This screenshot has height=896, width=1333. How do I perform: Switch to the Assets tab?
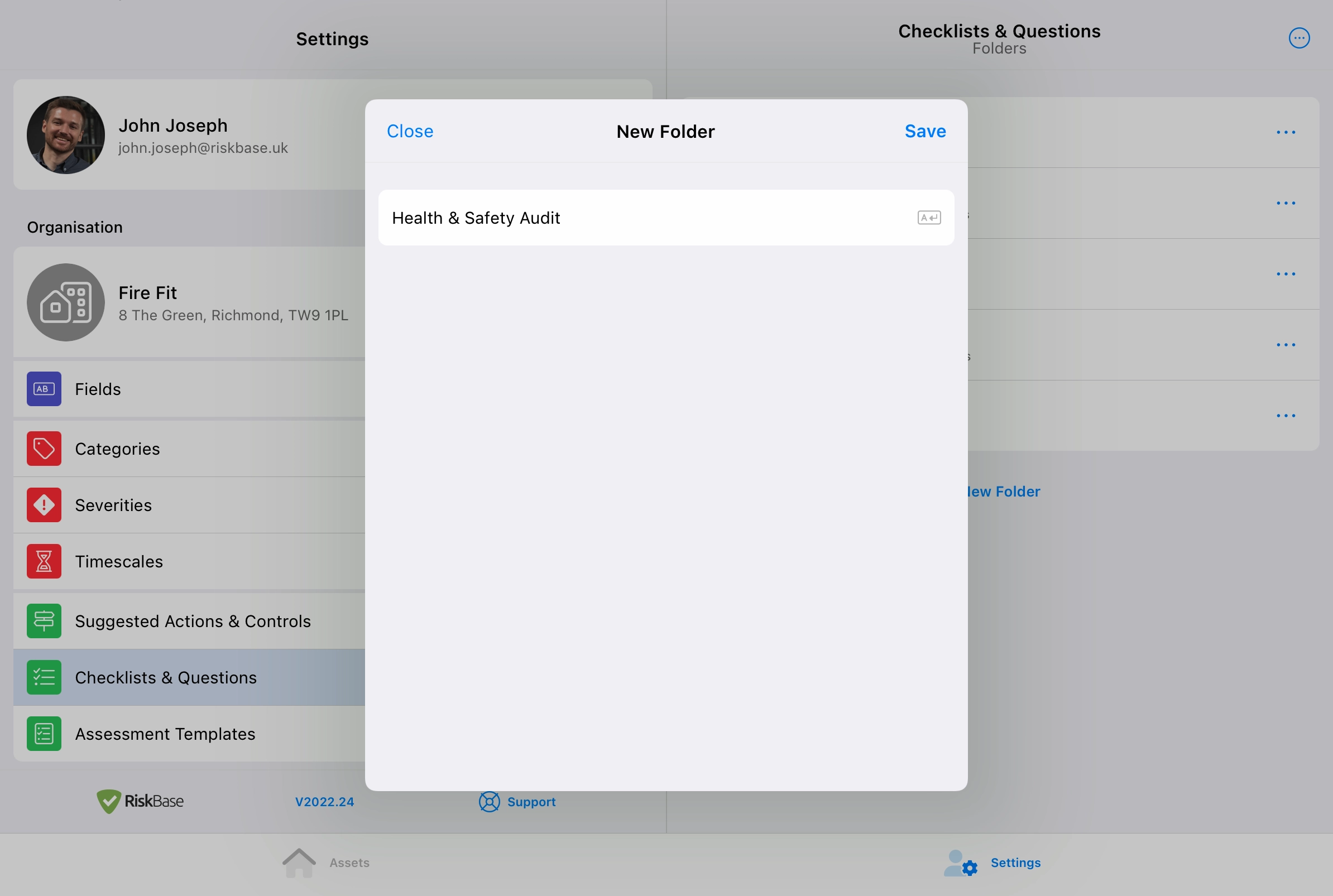(x=326, y=863)
